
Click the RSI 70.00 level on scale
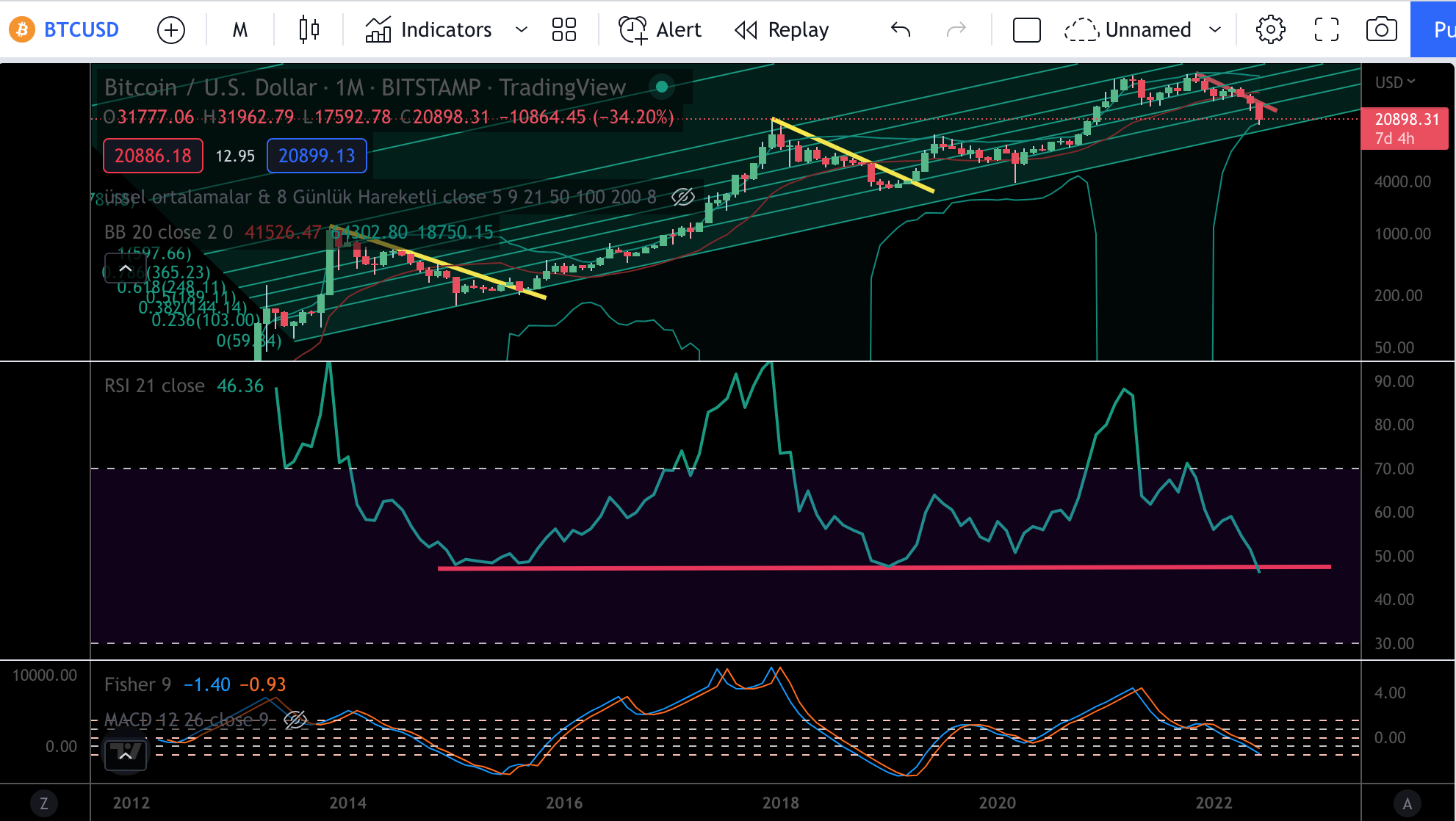(1394, 469)
